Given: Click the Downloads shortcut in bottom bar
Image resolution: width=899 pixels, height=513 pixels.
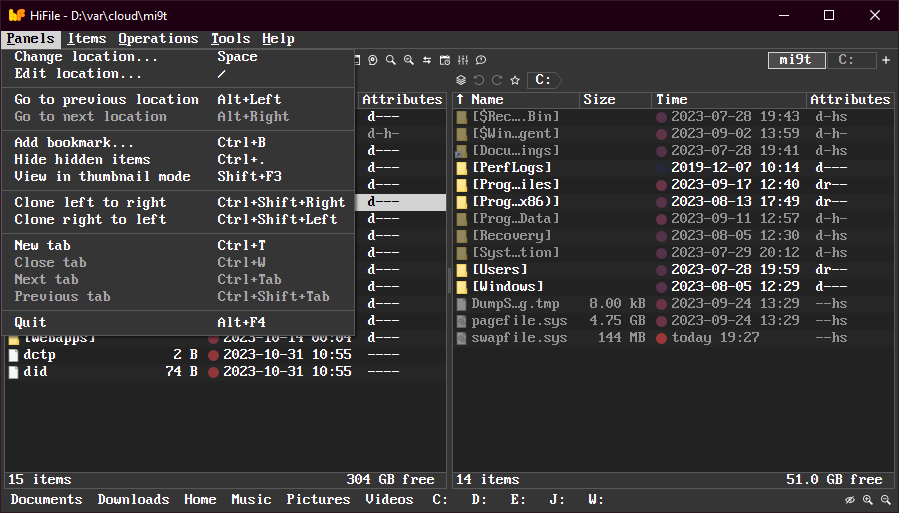Looking at the screenshot, I should point(133,499).
